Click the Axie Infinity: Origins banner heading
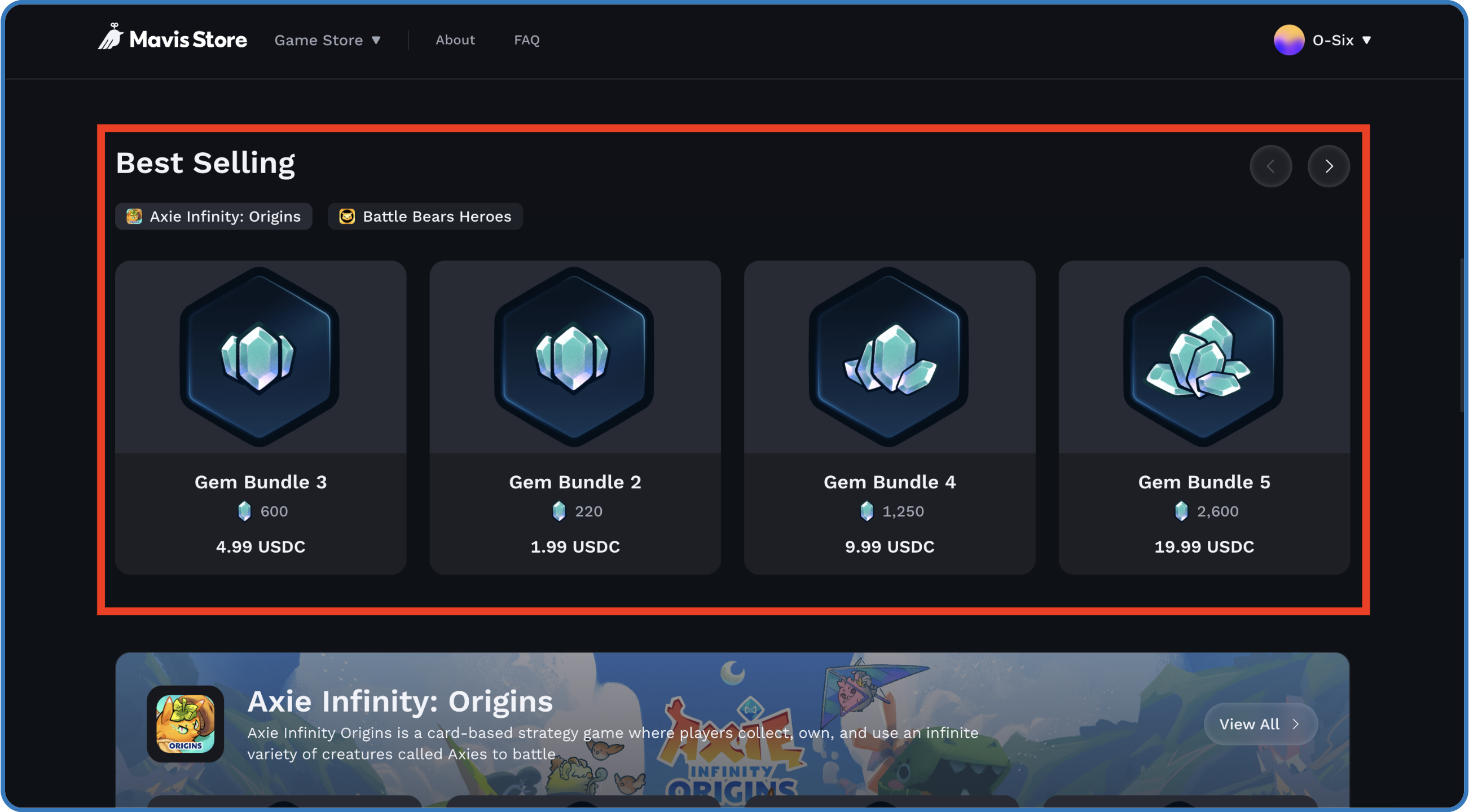The image size is (1469, 812). coord(400,701)
